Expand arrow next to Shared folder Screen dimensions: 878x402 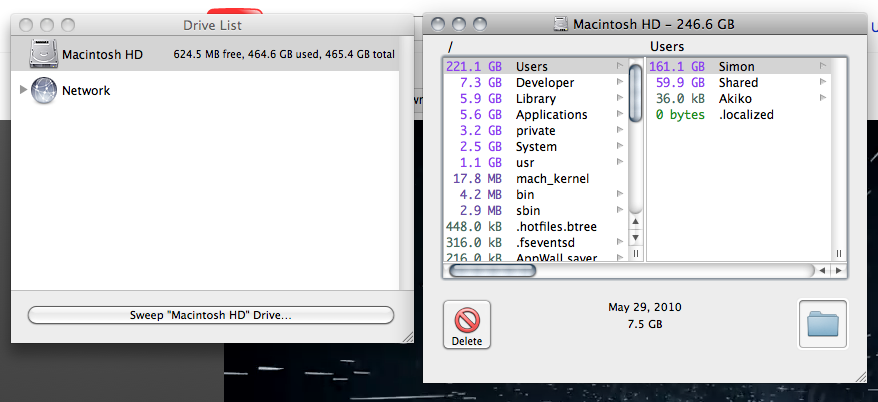[x=823, y=82]
